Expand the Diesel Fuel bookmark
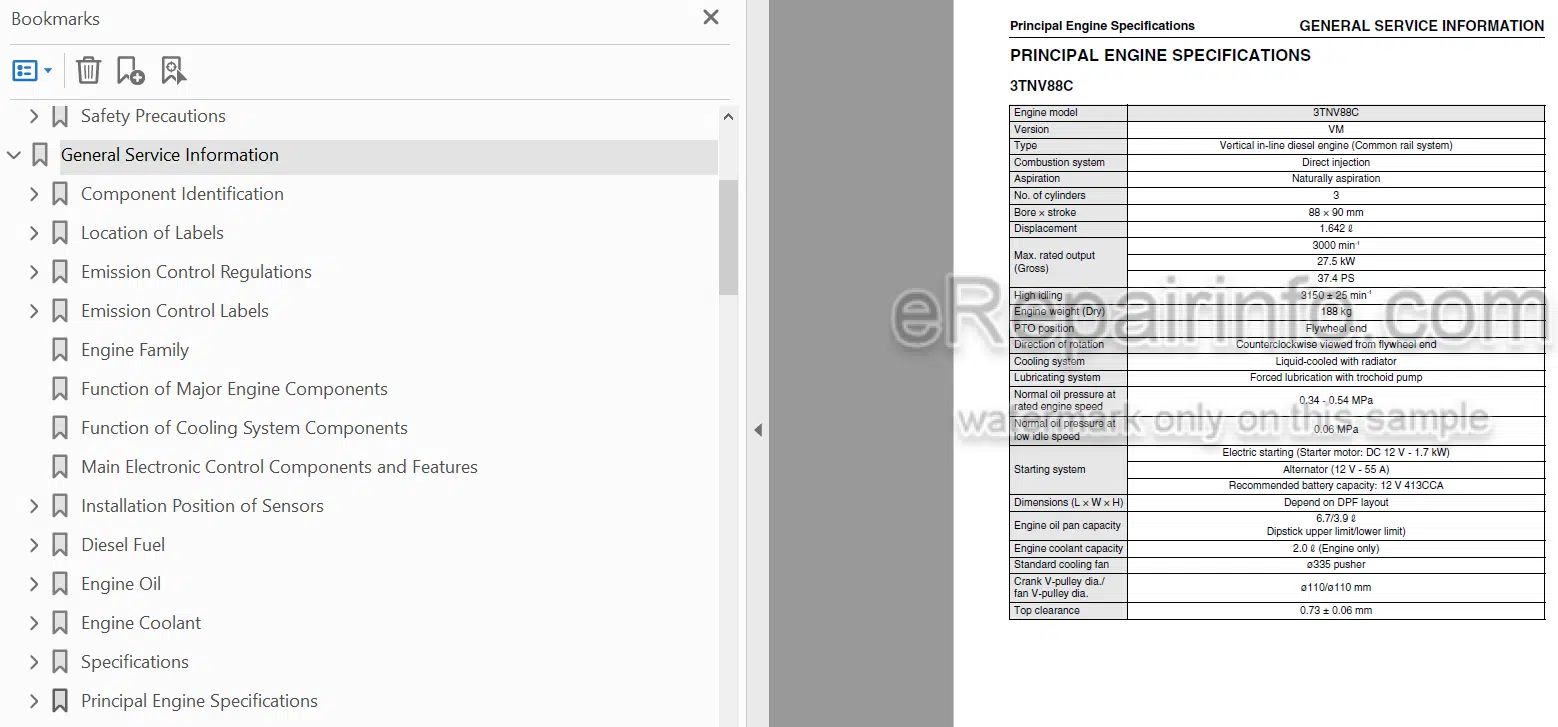Screen dimensions: 1558x727 pos(34,545)
